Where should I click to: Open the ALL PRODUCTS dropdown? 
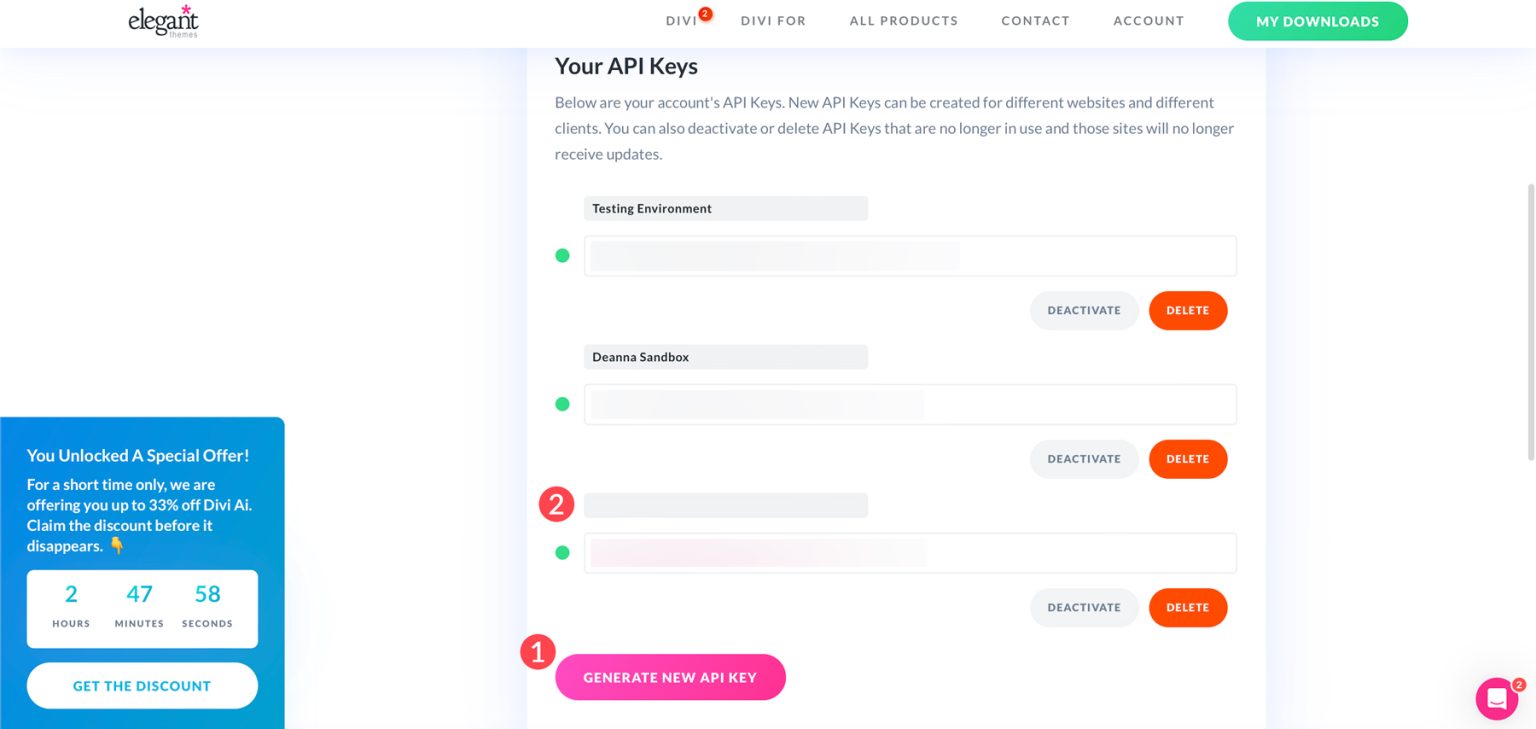coord(903,20)
